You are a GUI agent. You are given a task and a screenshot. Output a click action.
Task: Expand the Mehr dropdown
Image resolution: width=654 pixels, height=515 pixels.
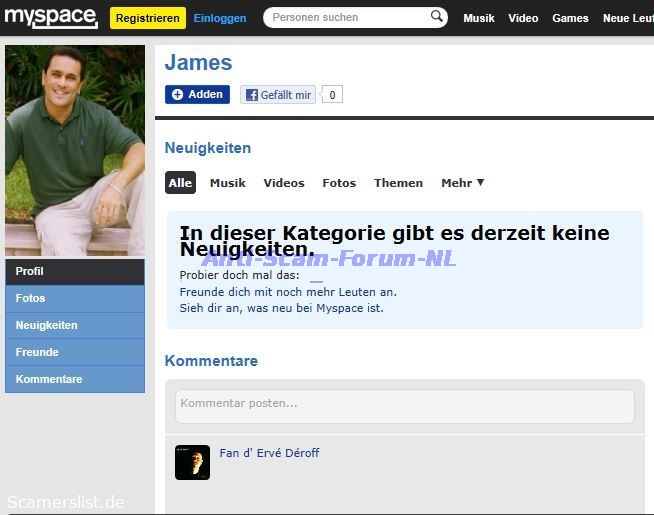[462, 183]
